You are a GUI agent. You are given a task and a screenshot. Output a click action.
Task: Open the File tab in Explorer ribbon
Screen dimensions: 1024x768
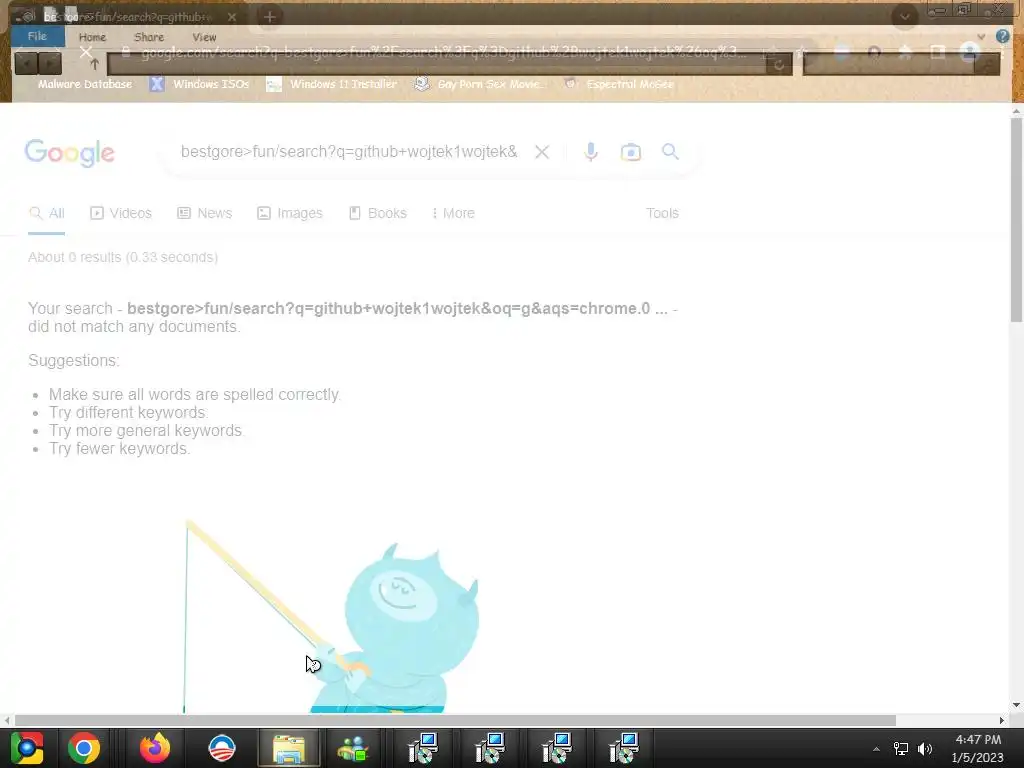click(x=37, y=37)
